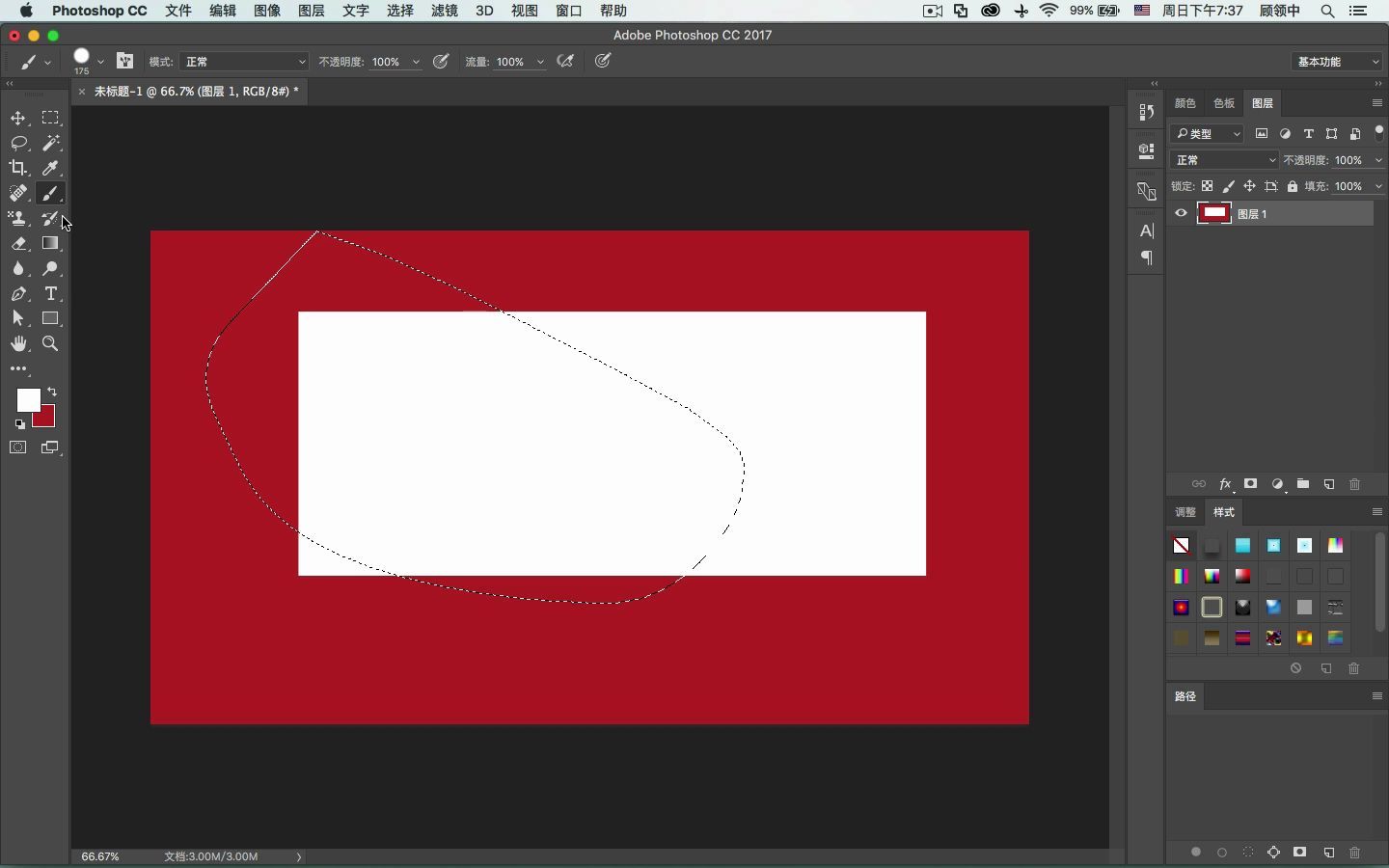Screen dimensions: 1389x868
Task: Open the layer filter 类型 dropdown
Action: point(1207,133)
